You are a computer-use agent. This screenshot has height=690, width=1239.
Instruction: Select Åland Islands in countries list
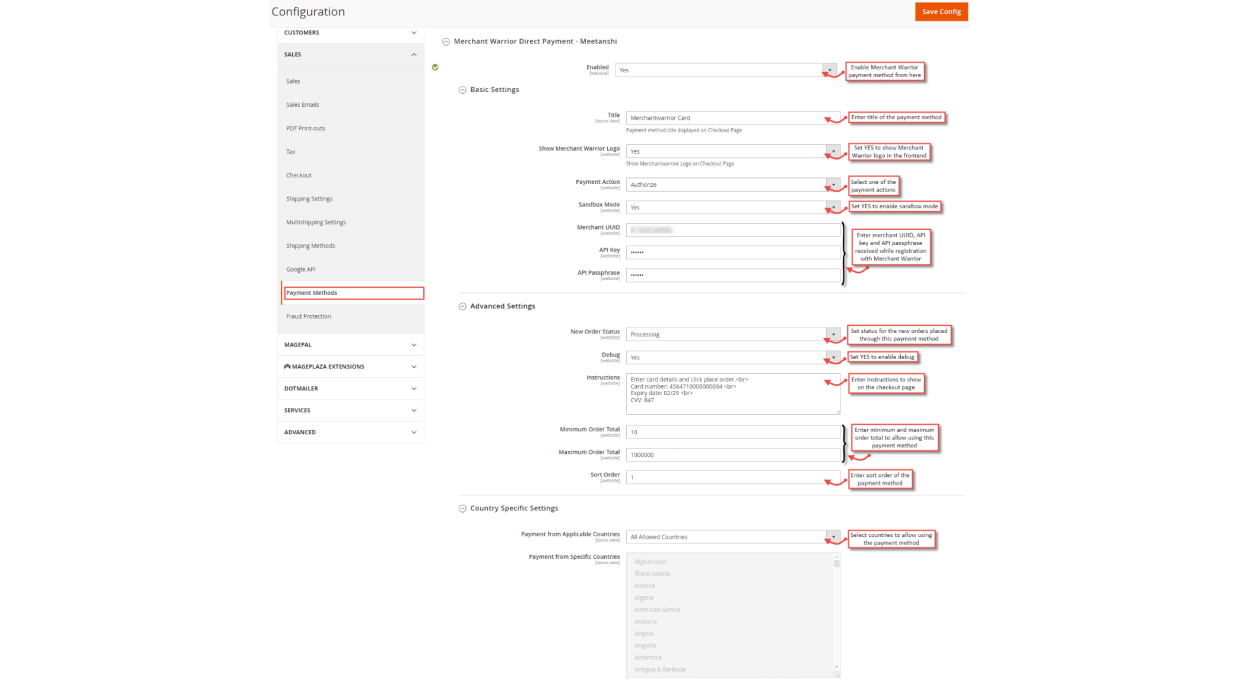point(652,574)
